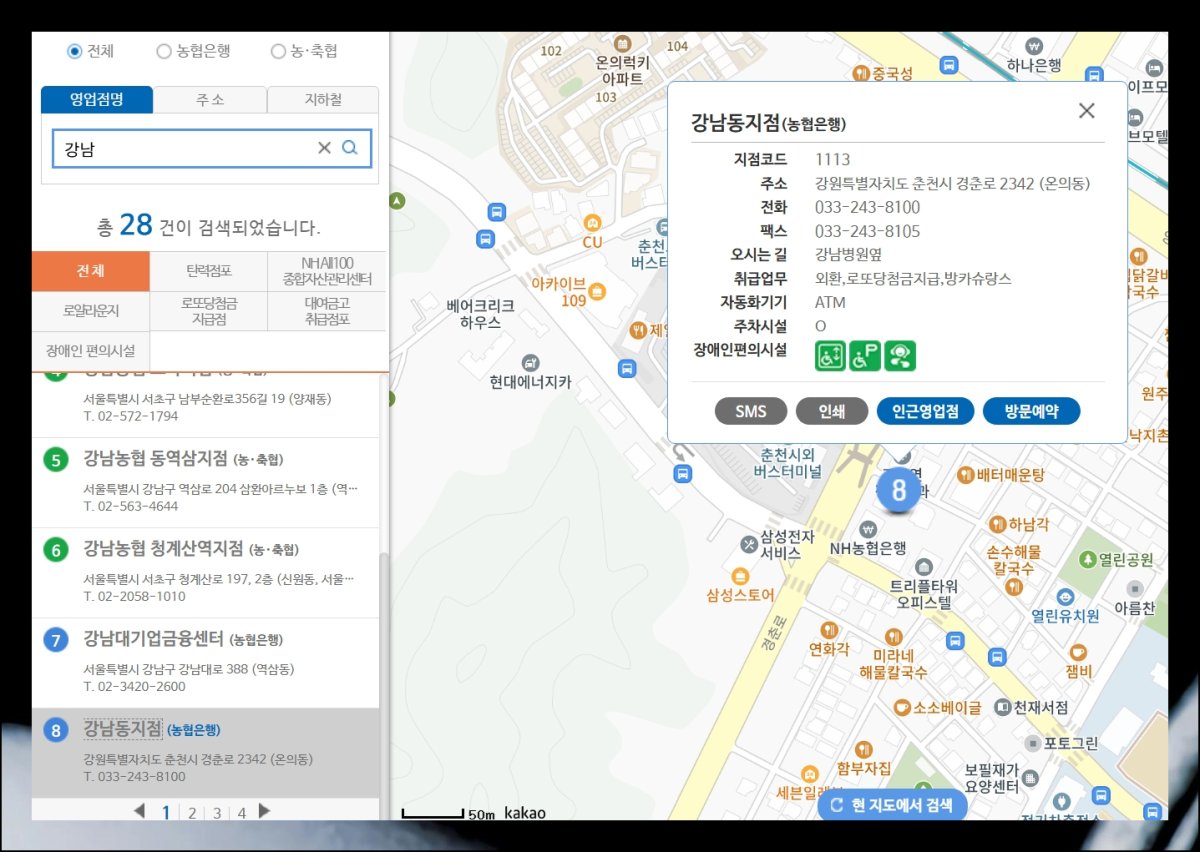The image size is (1200, 852).
Task: Go to next results page arrow
Action: pos(264,811)
